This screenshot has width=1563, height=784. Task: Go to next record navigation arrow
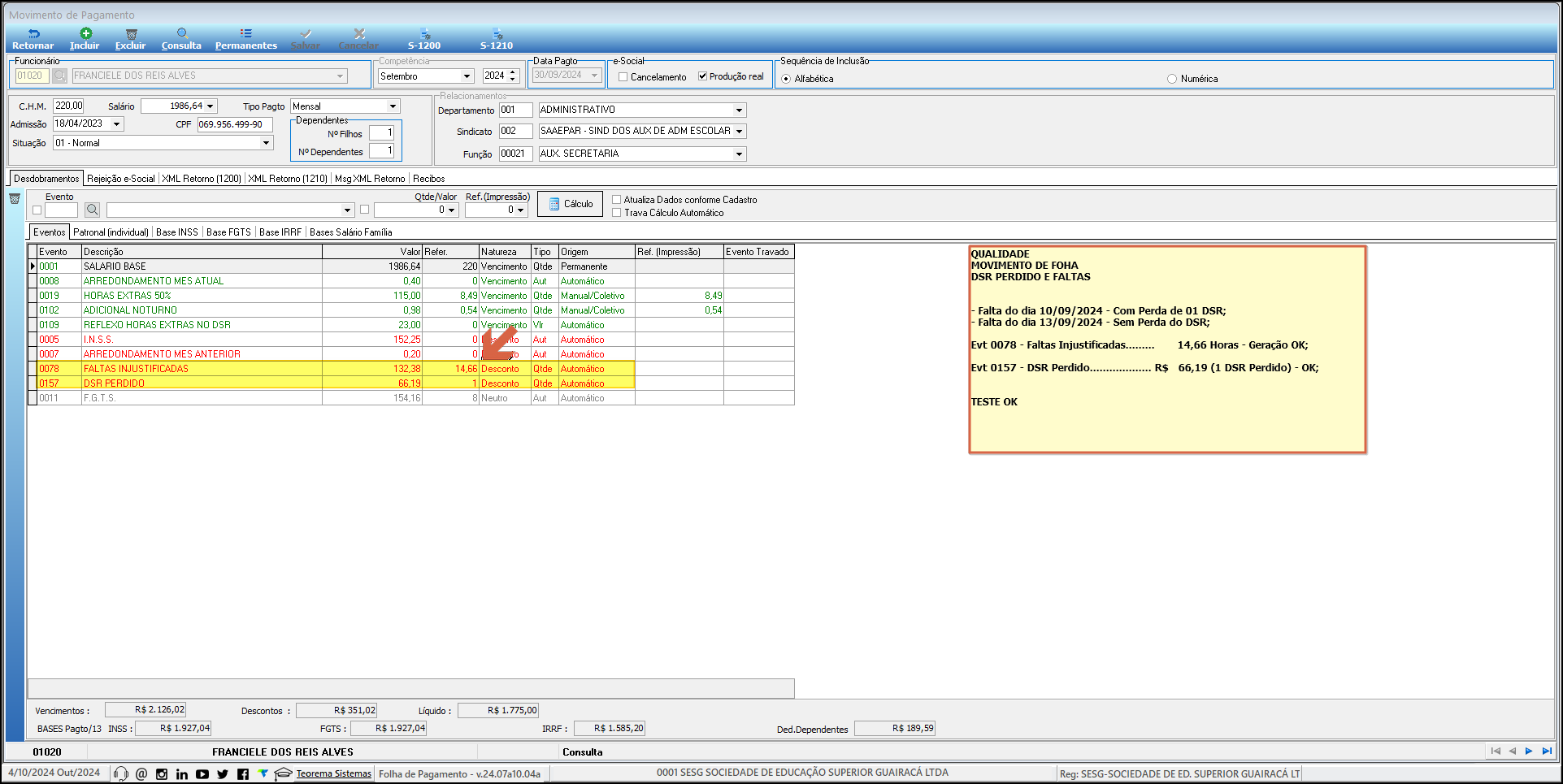pos(1529,751)
